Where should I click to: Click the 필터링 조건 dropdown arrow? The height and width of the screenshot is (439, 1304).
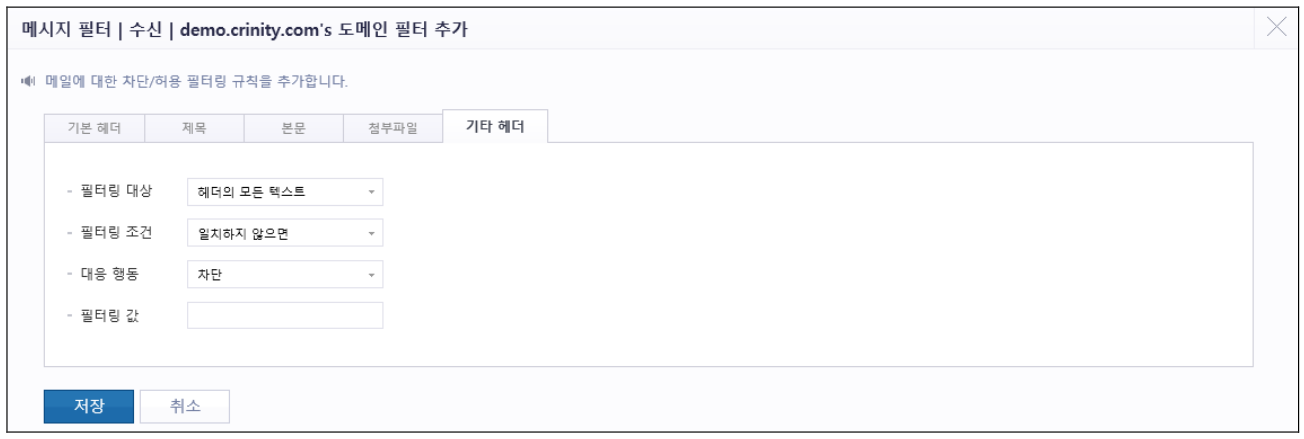click(x=370, y=234)
